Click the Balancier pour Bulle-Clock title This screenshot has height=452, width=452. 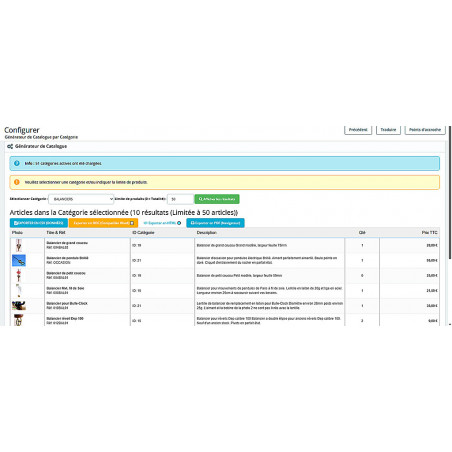[x=67, y=303]
